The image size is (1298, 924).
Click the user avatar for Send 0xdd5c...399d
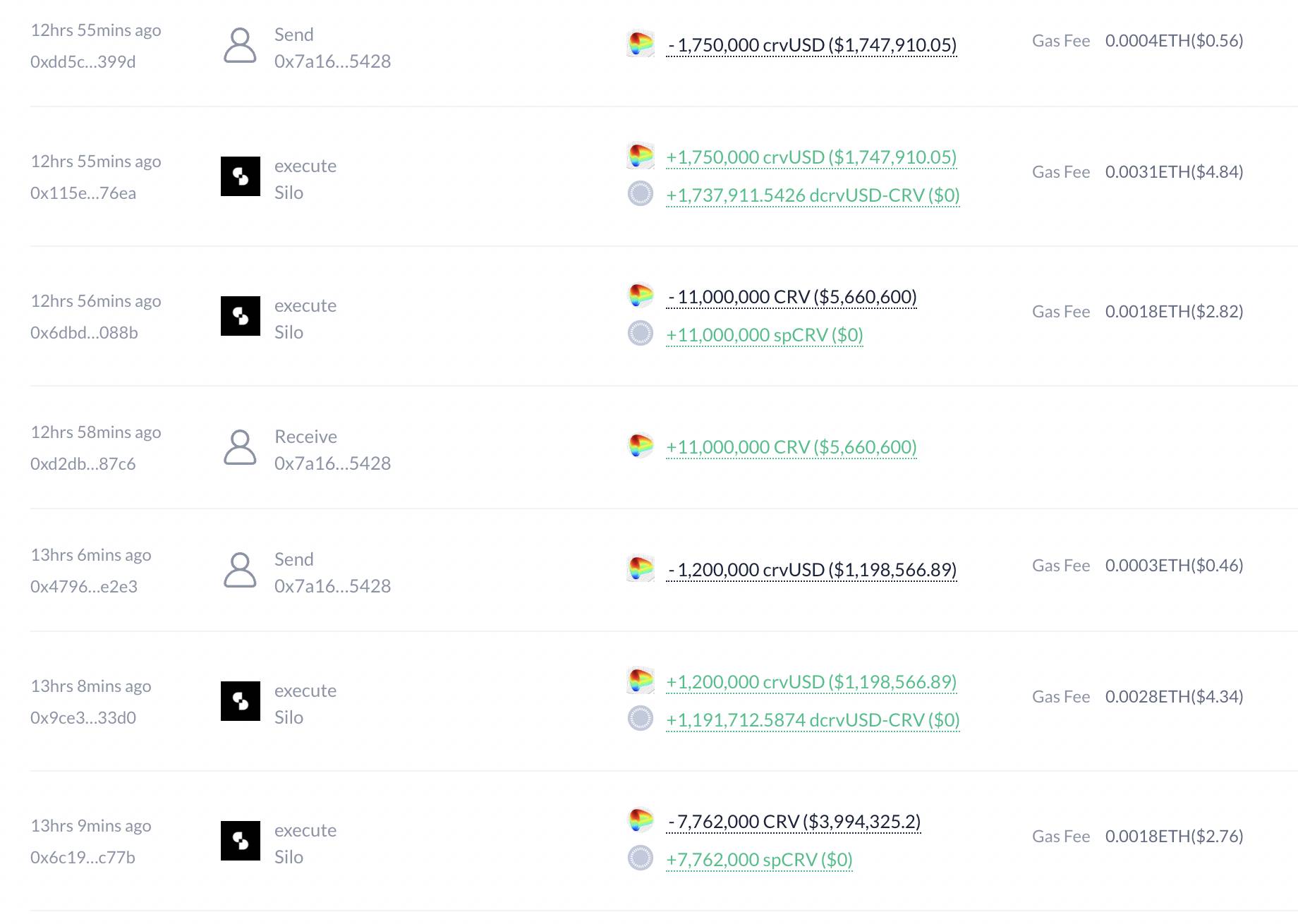pyautogui.click(x=240, y=45)
